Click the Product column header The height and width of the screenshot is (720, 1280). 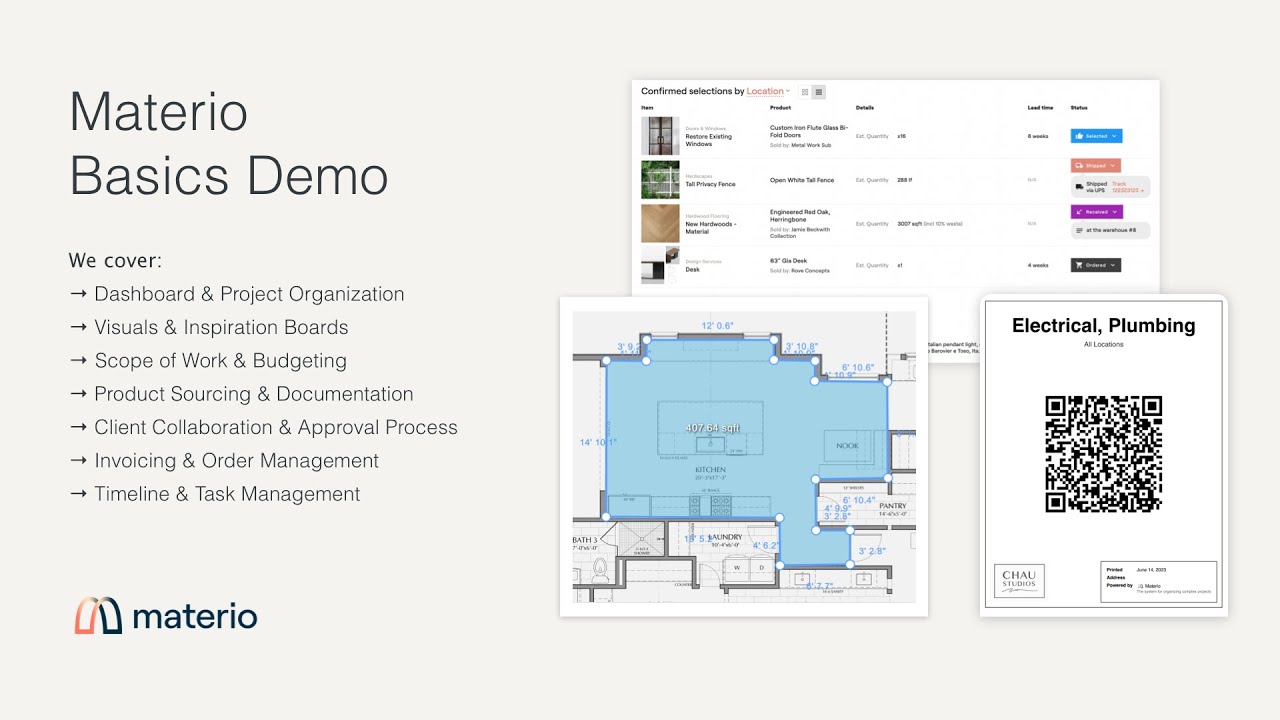click(780, 108)
